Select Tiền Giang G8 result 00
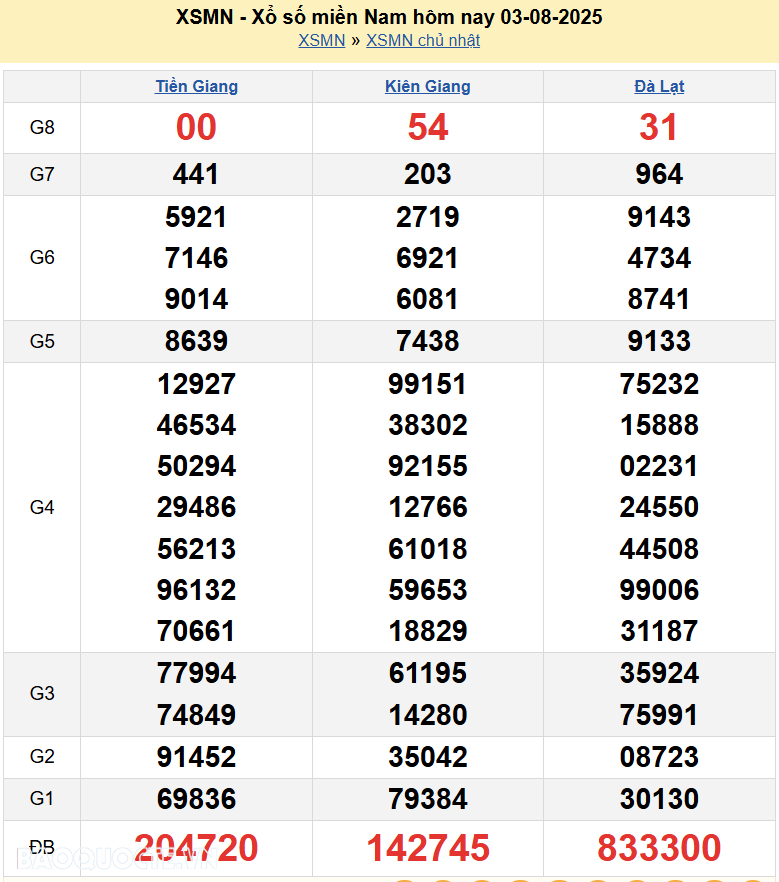Screen dimensions: 779x882 pos(196,127)
